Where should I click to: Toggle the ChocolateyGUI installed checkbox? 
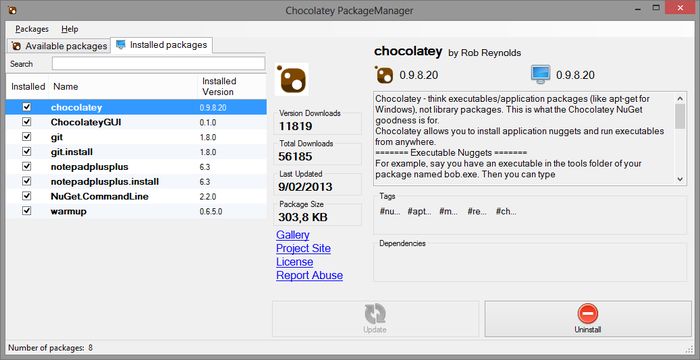click(27, 122)
